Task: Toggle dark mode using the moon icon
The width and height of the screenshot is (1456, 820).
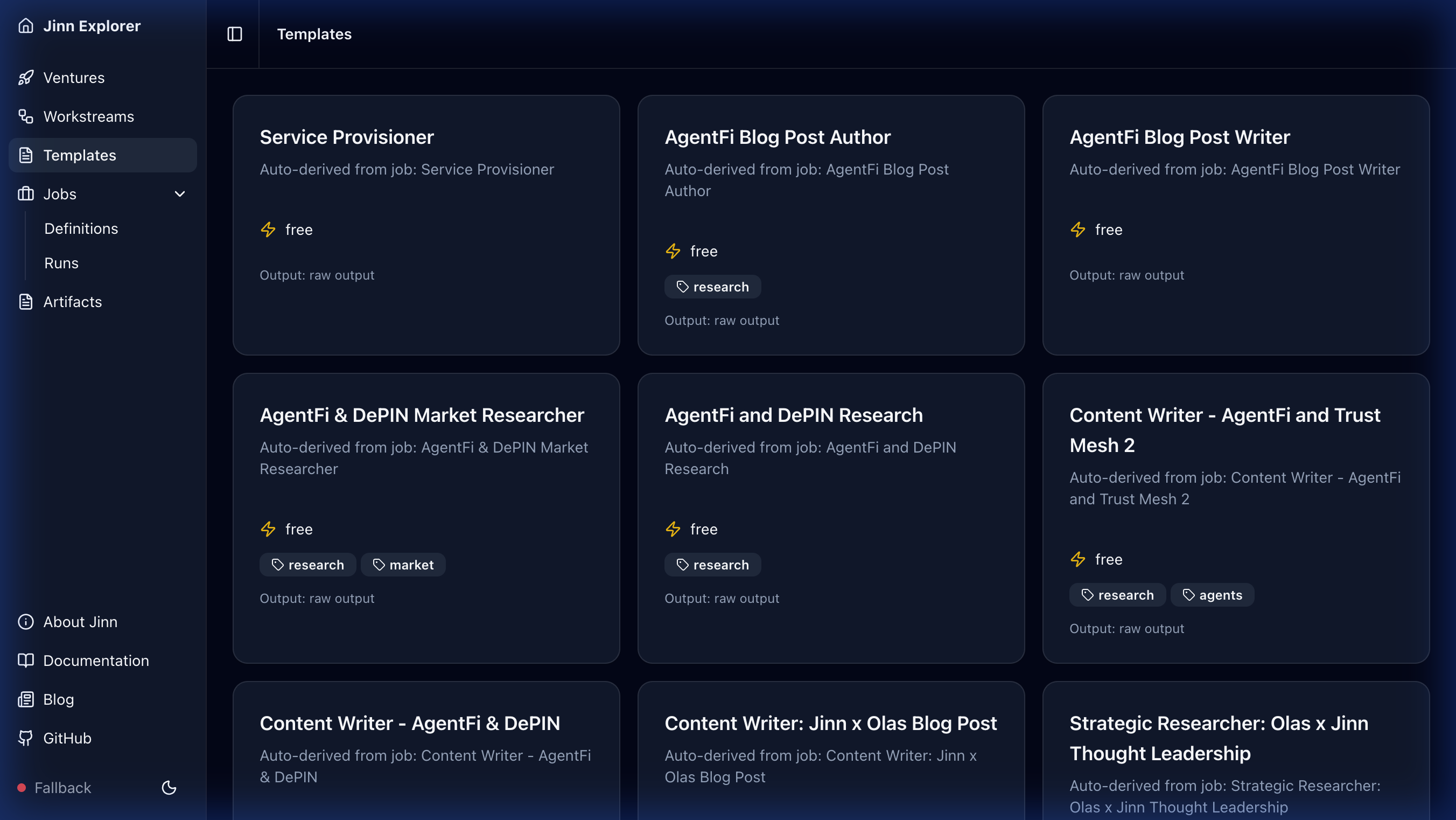Action: pos(169,788)
